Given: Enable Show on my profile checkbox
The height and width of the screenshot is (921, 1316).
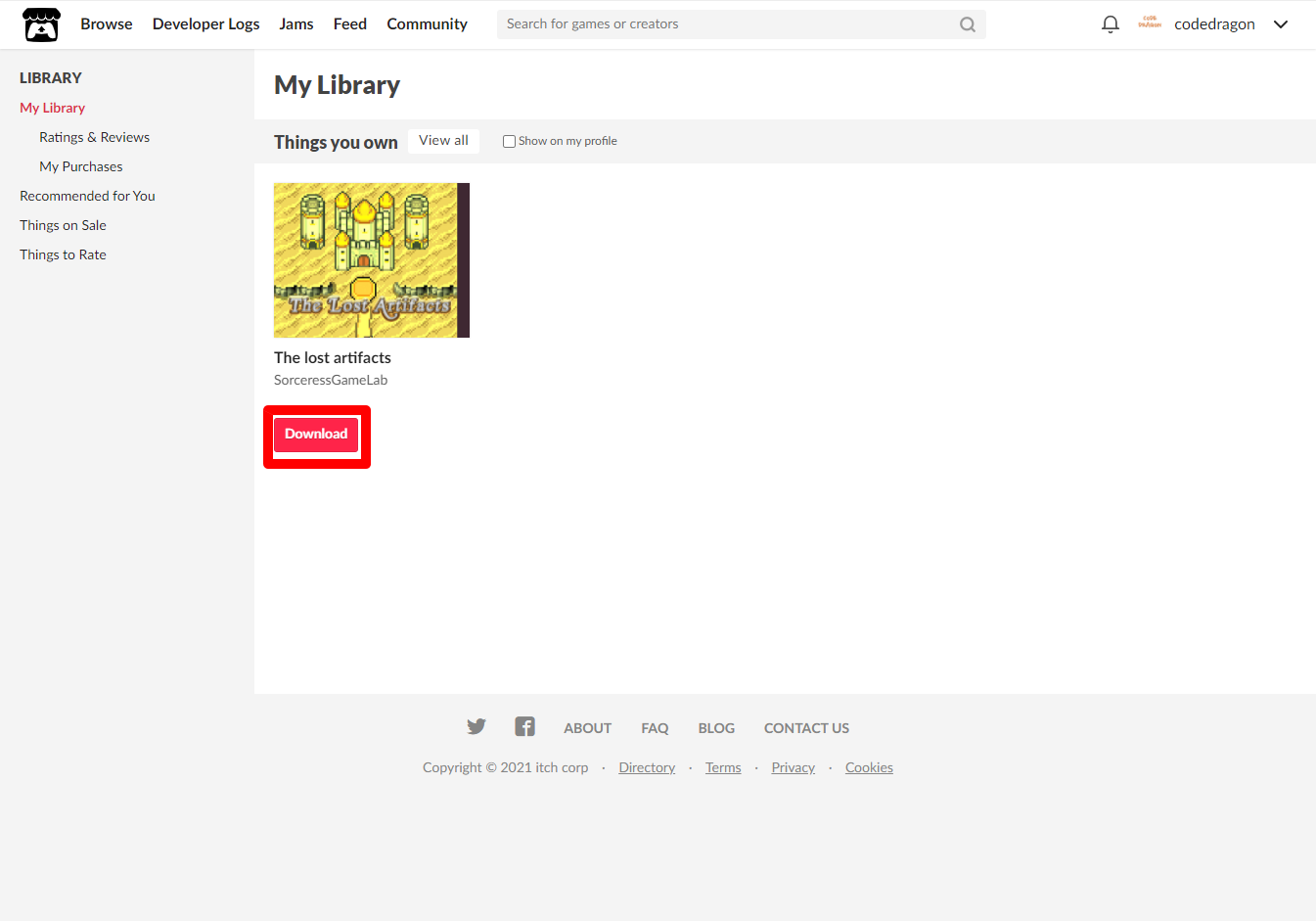Looking at the screenshot, I should tap(509, 141).
